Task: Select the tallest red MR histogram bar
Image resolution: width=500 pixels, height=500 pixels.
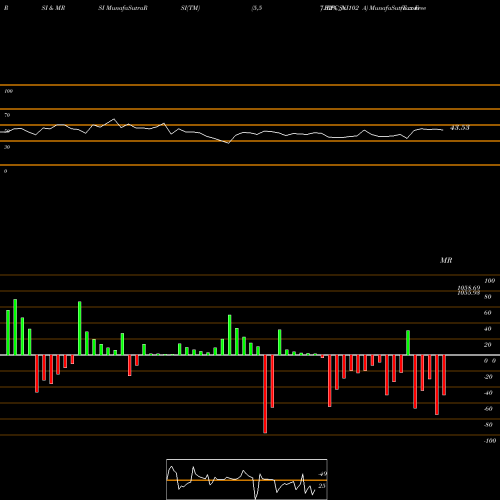Action: pos(265,394)
